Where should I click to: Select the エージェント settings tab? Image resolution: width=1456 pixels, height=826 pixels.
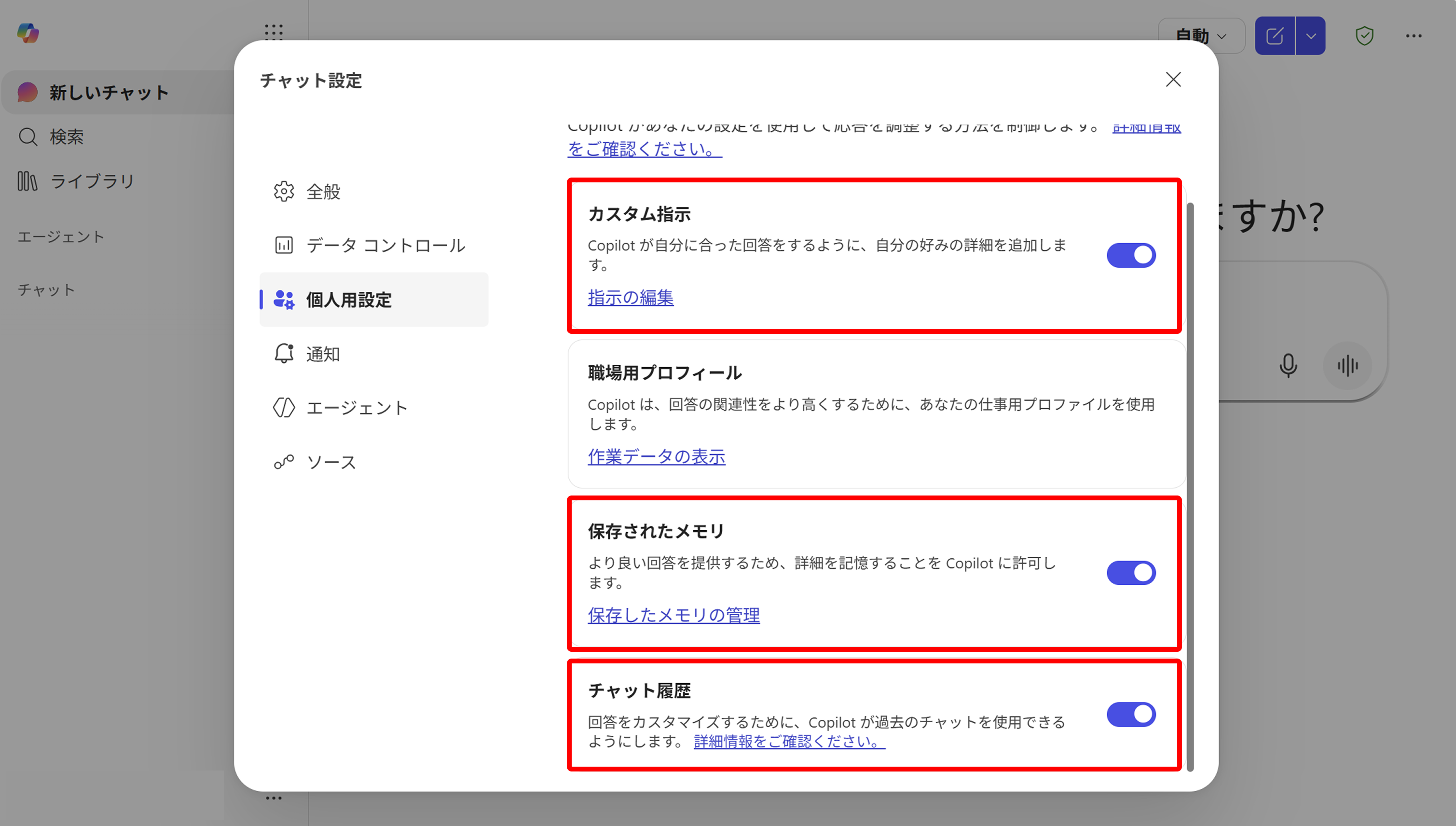tap(374, 407)
